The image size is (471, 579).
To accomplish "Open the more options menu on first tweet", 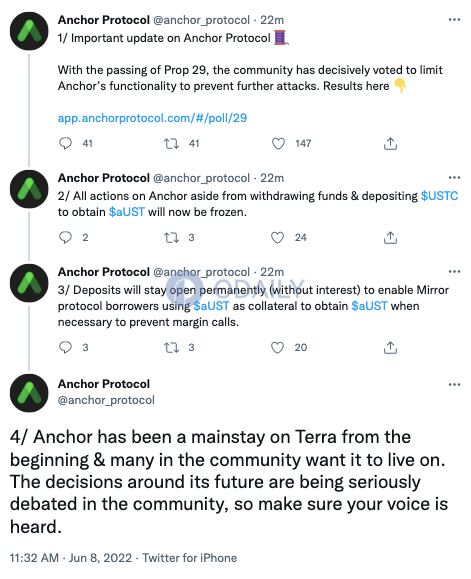I will [x=454, y=20].
